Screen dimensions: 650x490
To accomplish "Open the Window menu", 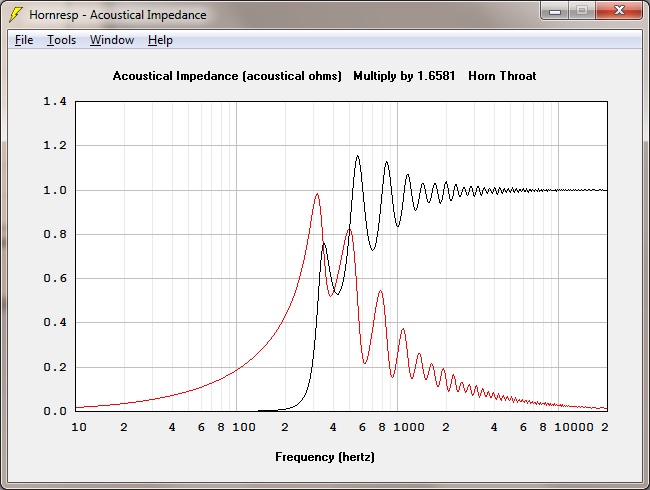I will point(112,40).
